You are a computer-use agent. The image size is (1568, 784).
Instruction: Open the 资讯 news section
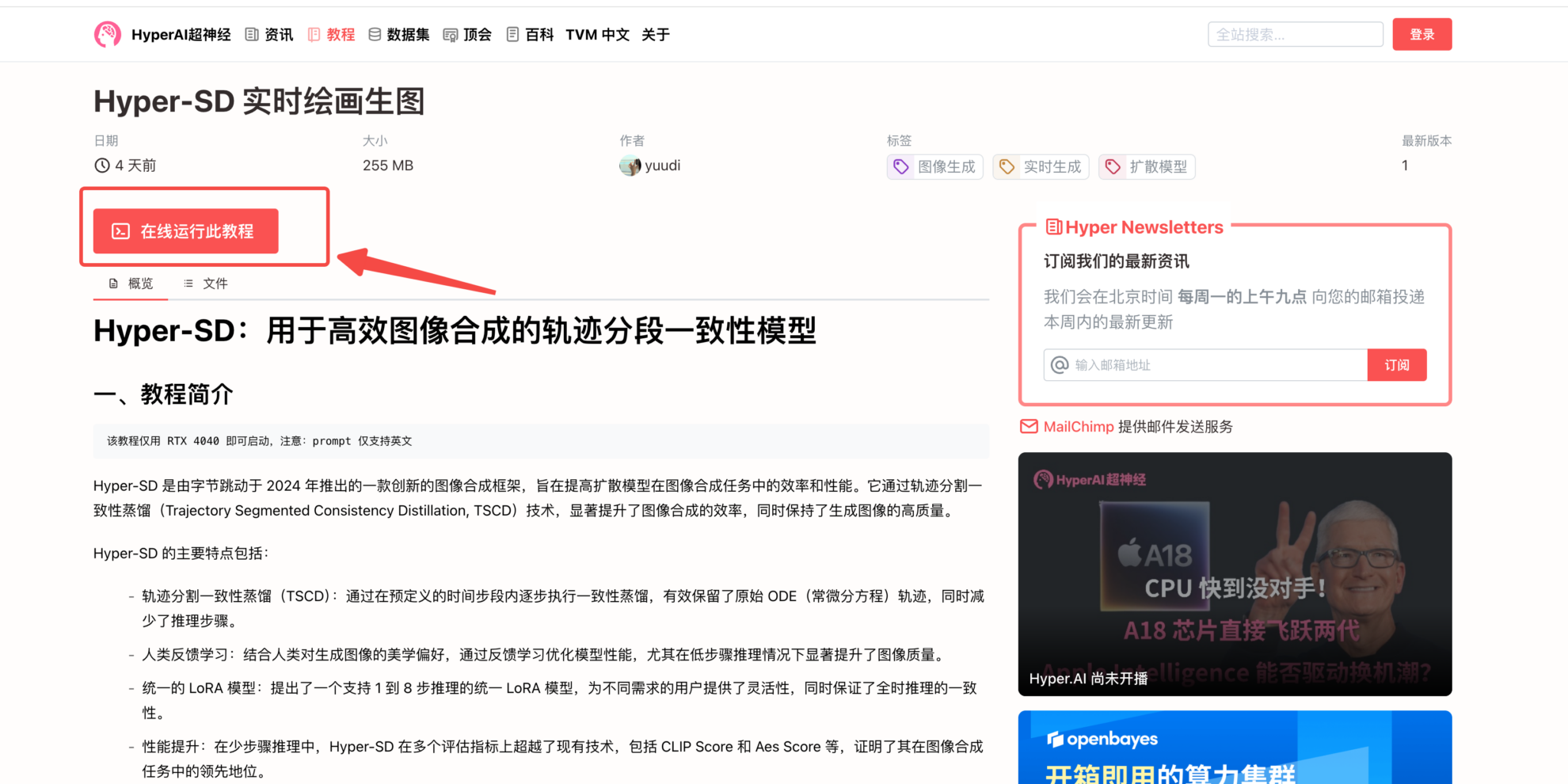269,35
